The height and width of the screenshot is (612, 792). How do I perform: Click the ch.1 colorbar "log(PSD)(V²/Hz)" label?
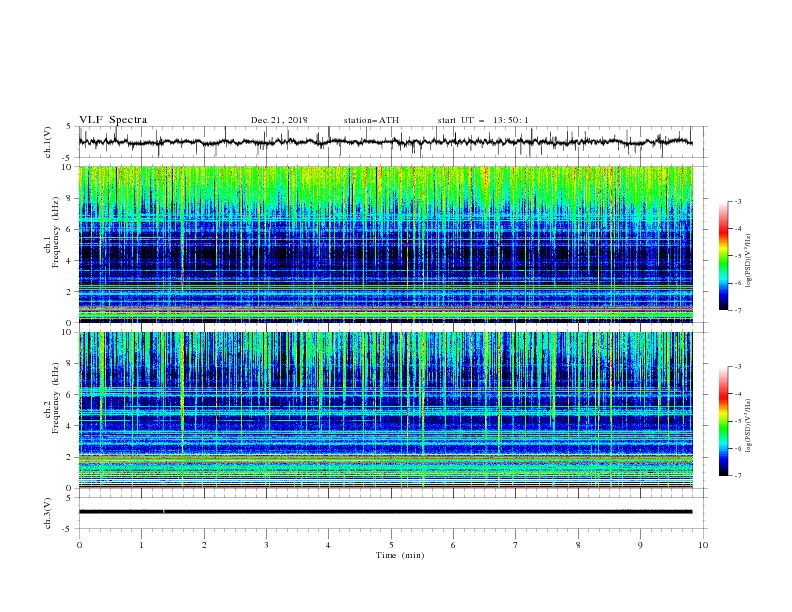(749, 260)
